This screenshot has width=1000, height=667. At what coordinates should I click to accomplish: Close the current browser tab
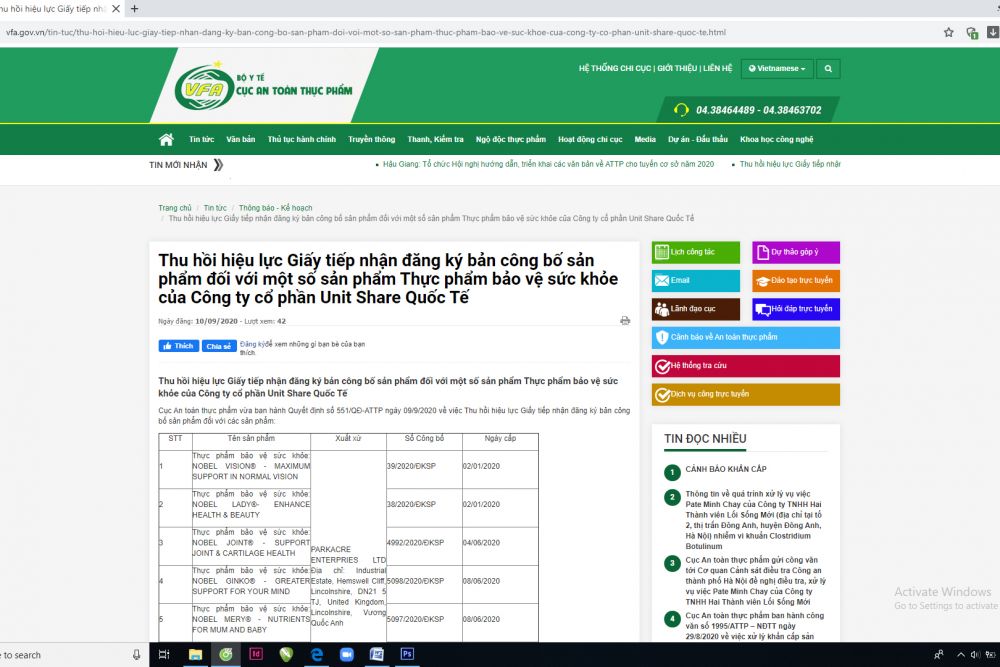pyautogui.click(x=116, y=9)
